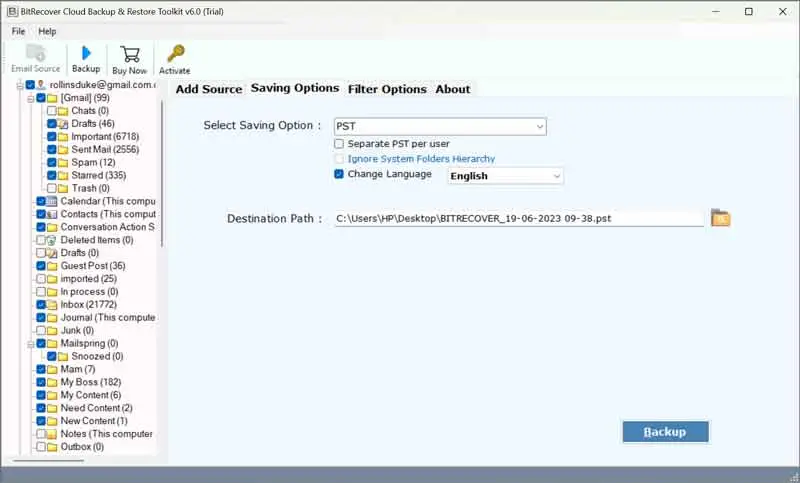Viewport: 800px width, 483px height.
Task: Click the Spam folder icon
Action: tap(63, 163)
